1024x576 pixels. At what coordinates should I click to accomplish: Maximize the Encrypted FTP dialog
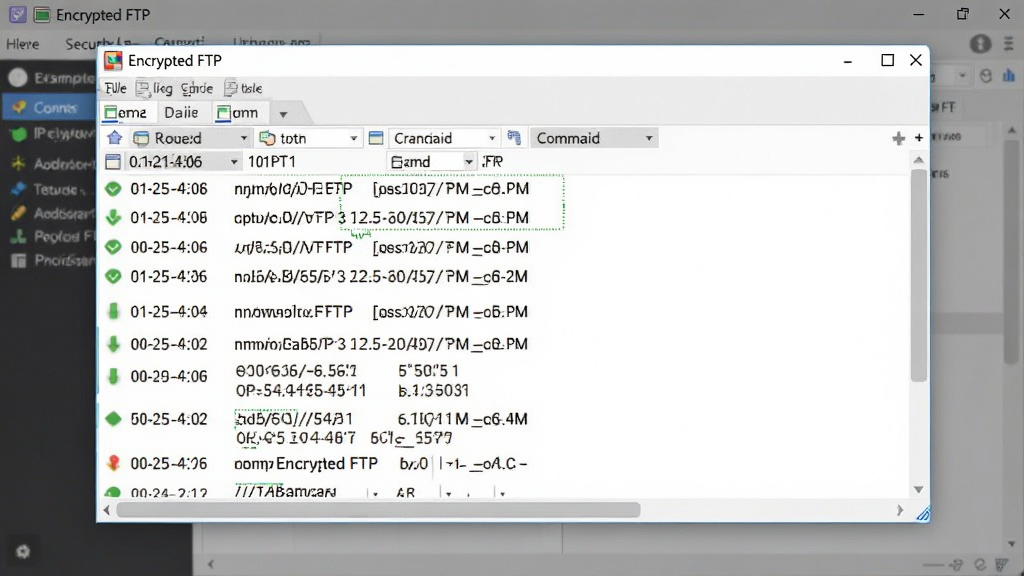(888, 60)
